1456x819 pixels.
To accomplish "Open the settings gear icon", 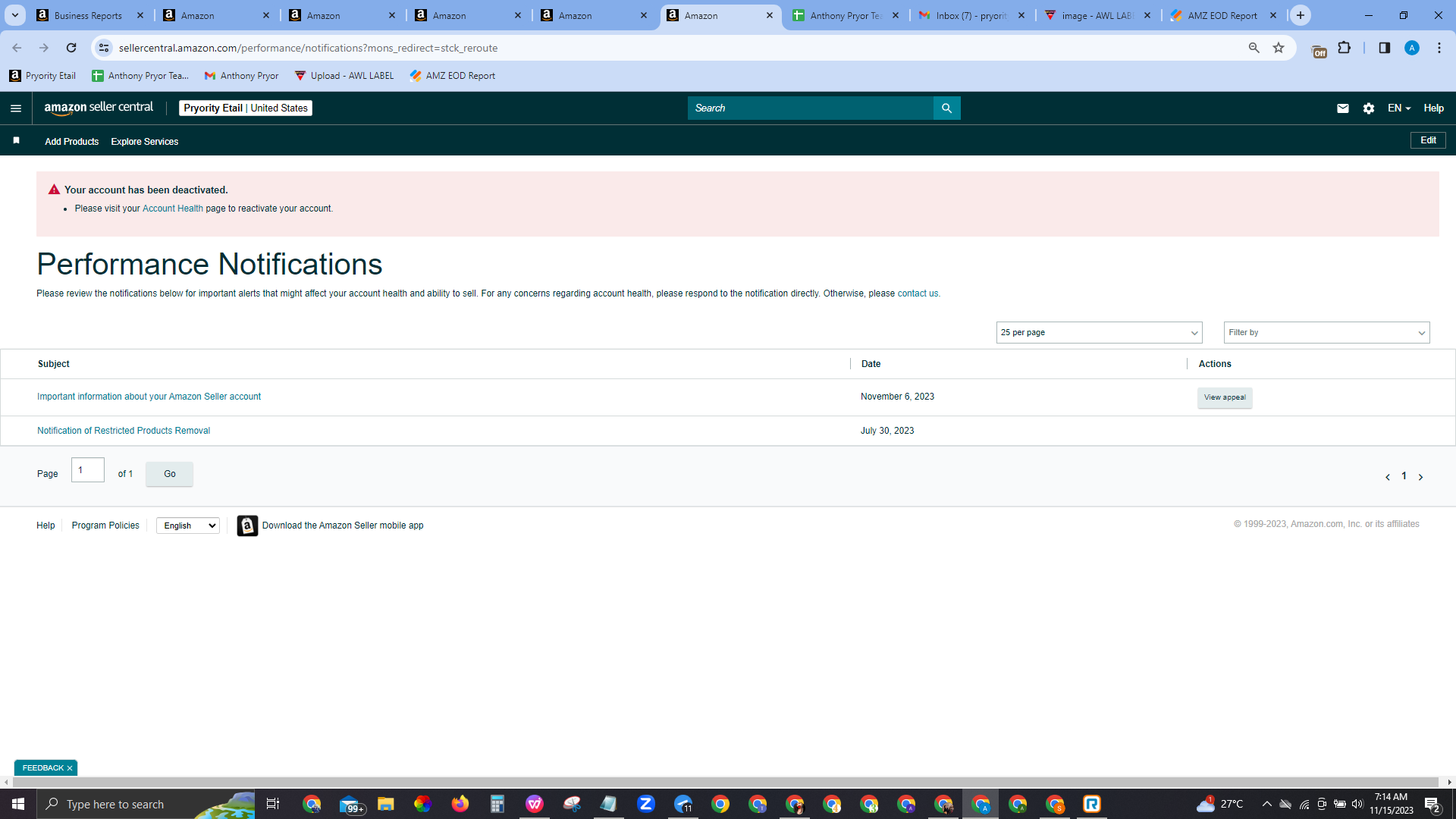I will (x=1368, y=108).
